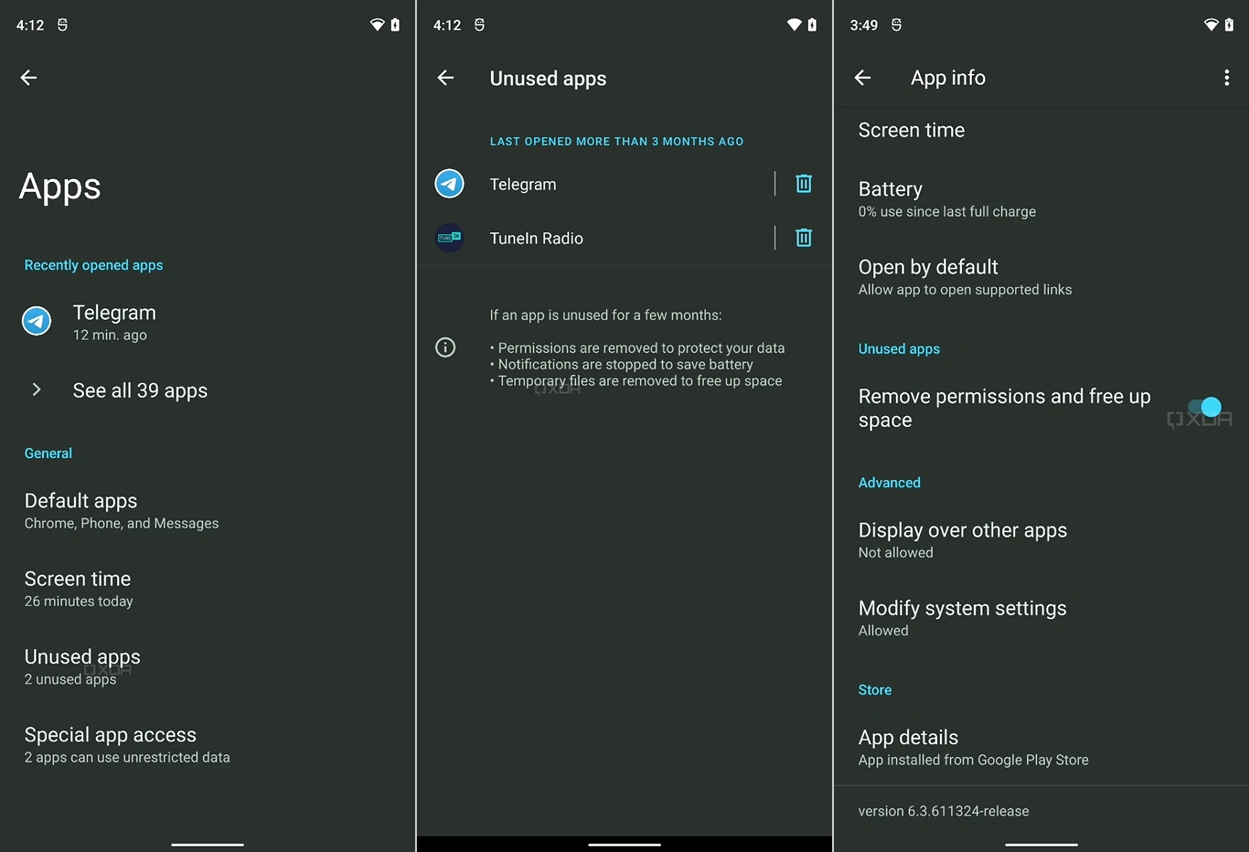Tap Telegram icon under Recently opened apps
Viewport: 1249px width, 852px height.
(37, 321)
